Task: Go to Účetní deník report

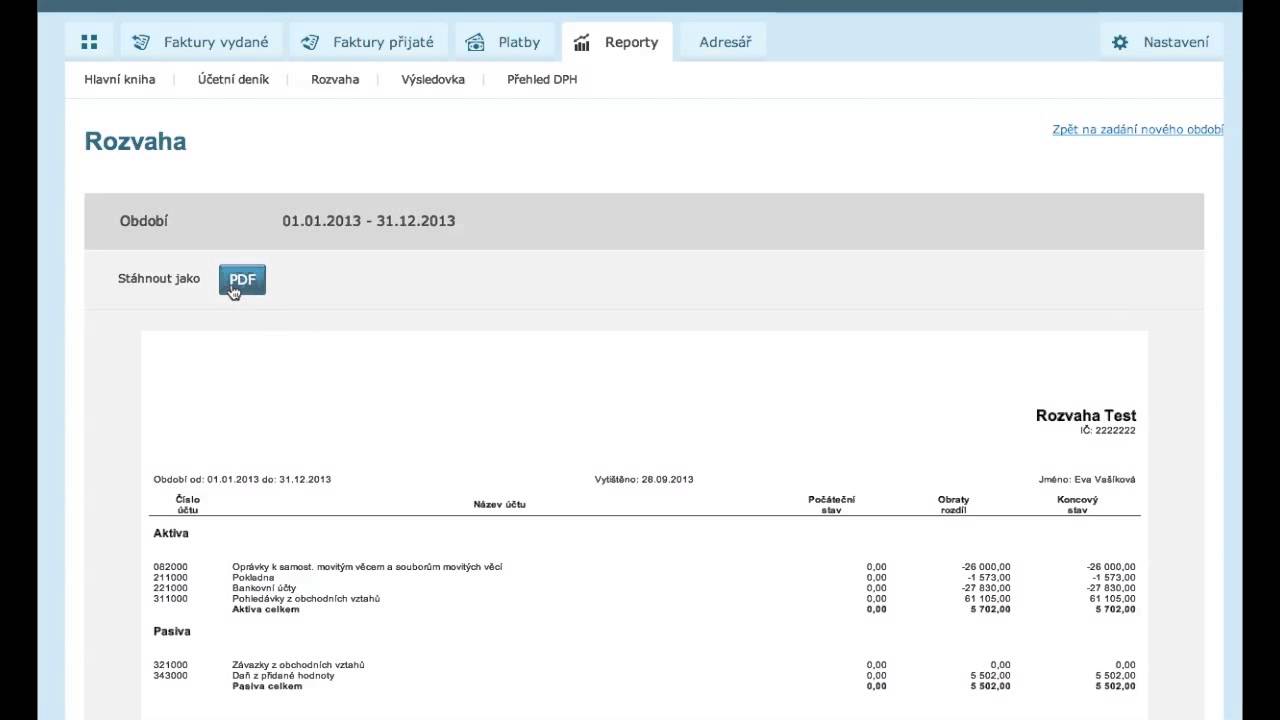Action: click(x=233, y=79)
